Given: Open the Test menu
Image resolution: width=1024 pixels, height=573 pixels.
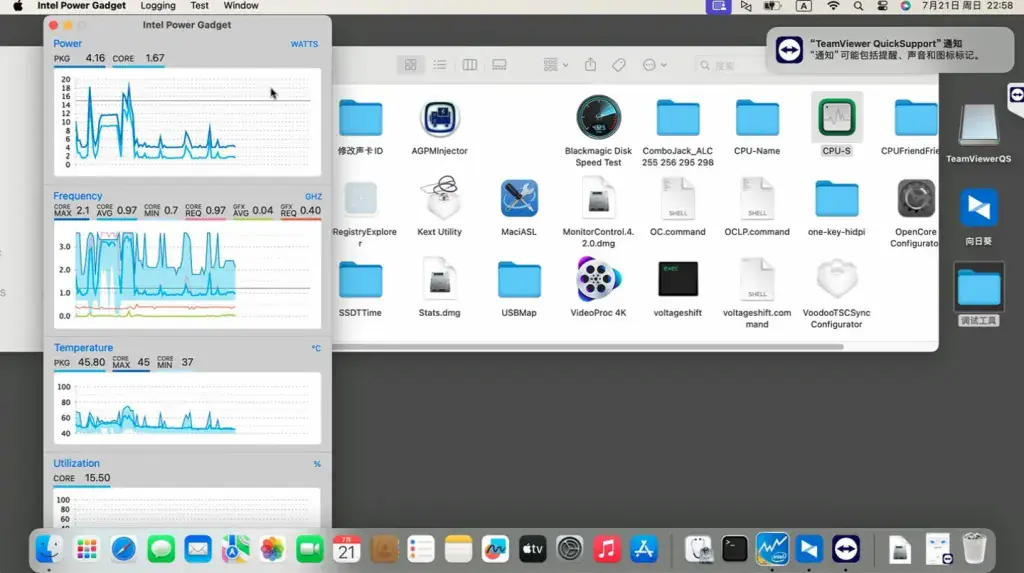Looking at the screenshot, I should (199, 6).
